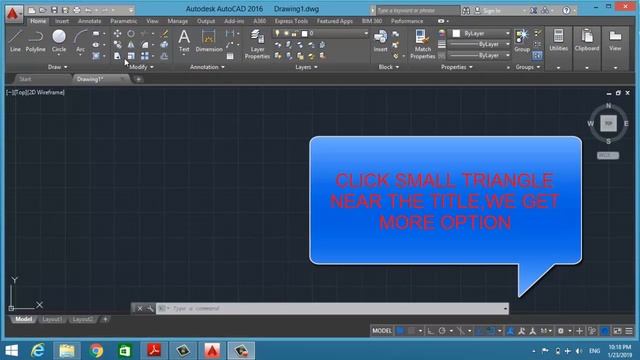Click the AutoCAD application menu logo
Viewport: 640px width, 360px height.
click(13, 13)
